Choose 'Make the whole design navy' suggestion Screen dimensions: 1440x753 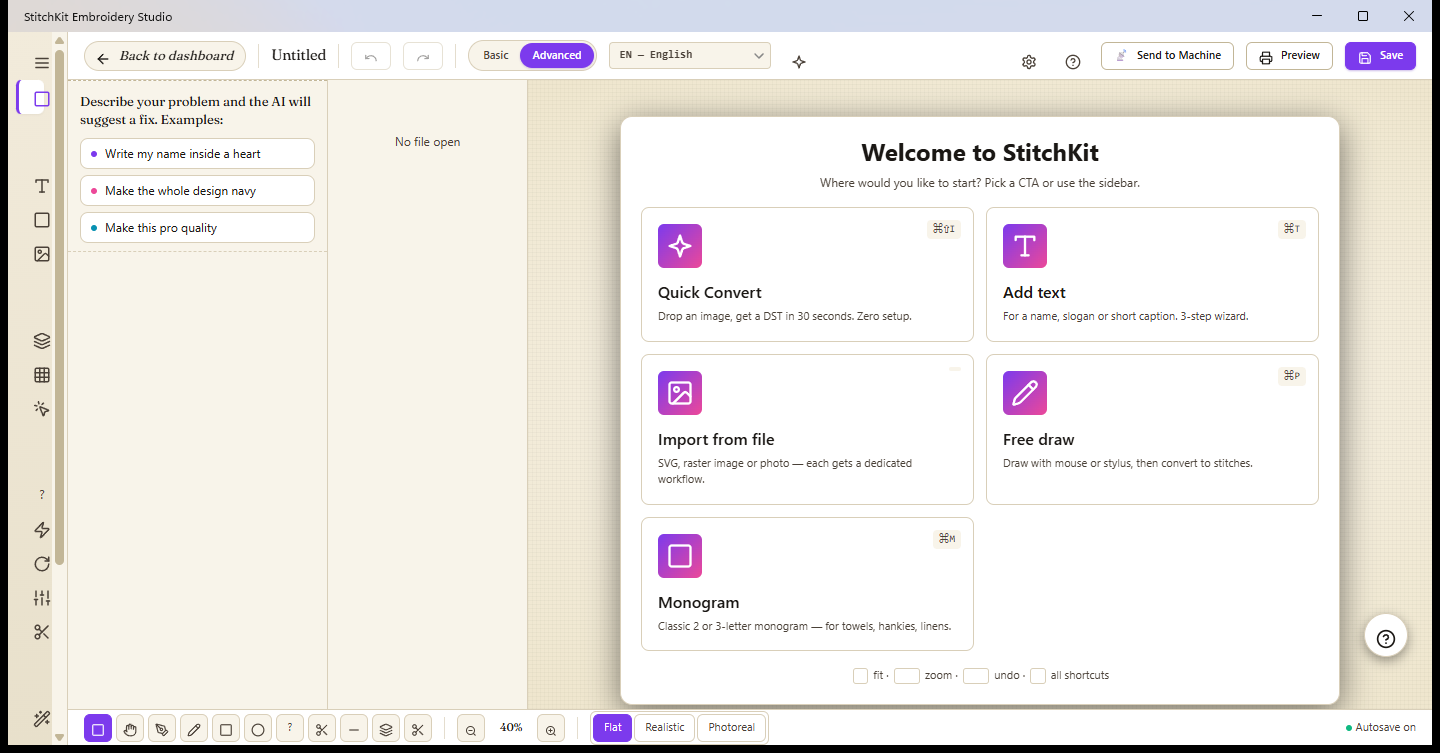coord(197,191)
